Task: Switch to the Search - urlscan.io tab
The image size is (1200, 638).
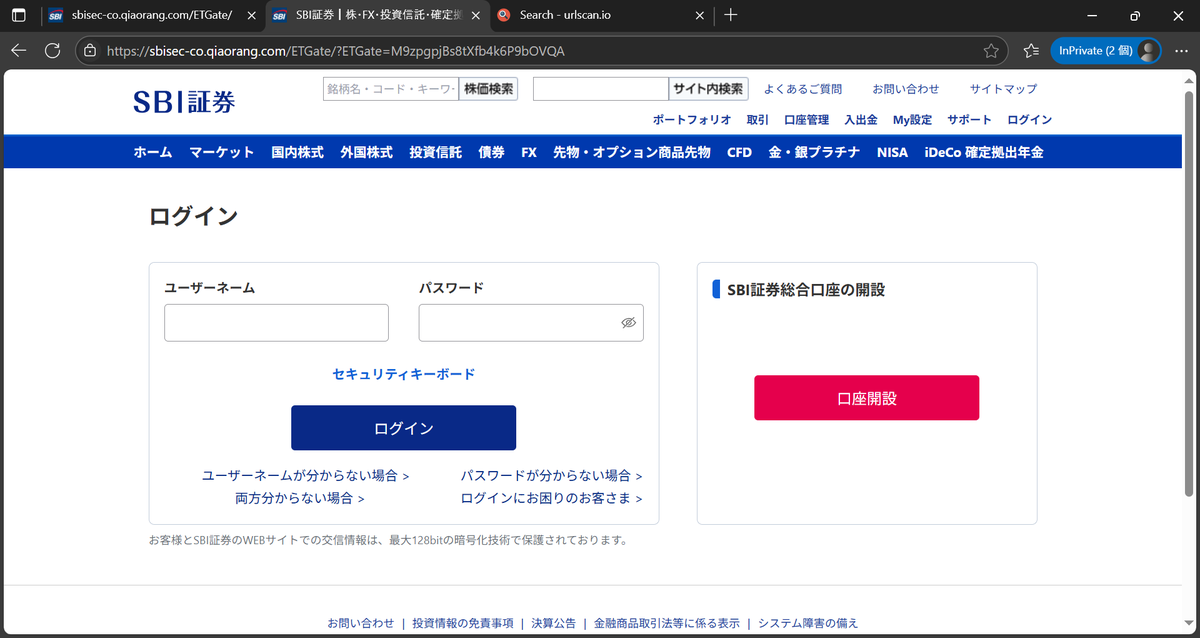Action: (x=603, y=15)
